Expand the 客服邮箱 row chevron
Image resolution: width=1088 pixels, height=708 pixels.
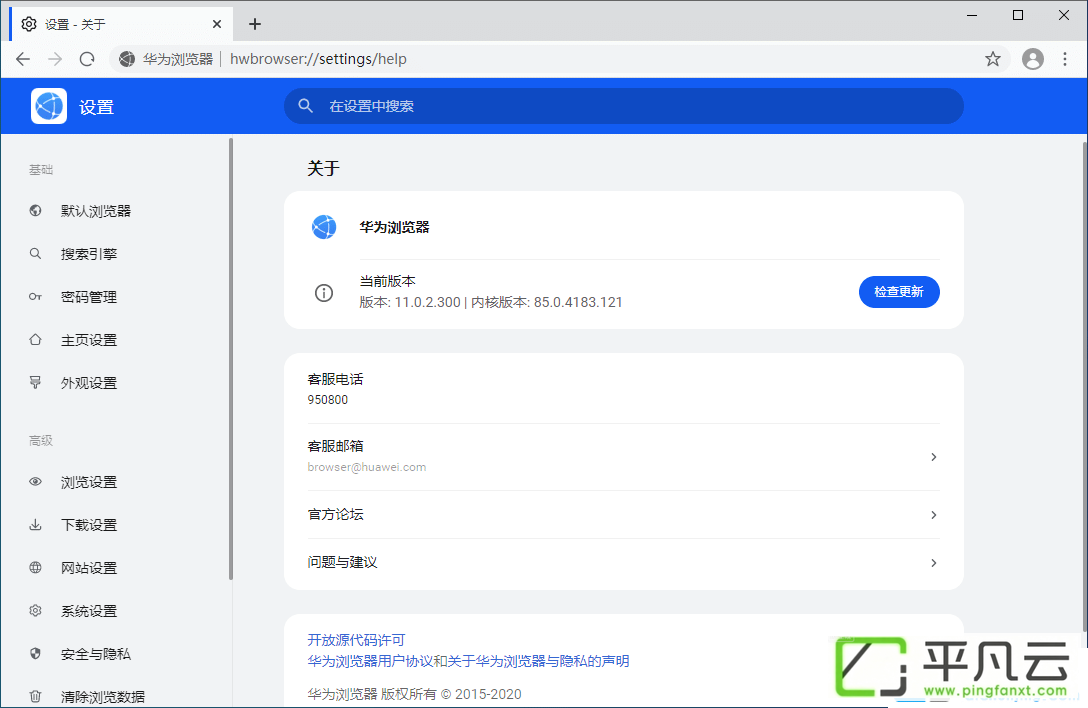point(933,457)
